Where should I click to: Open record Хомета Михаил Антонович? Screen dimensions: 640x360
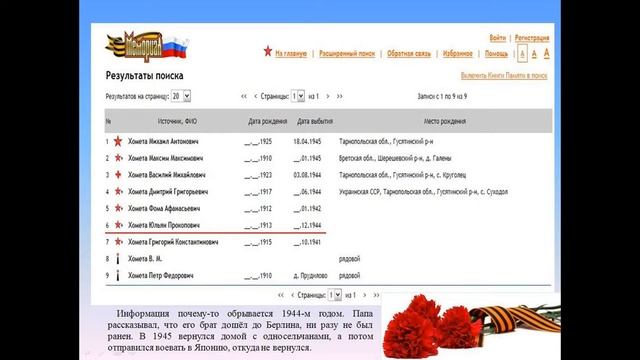tap(163, 141)
